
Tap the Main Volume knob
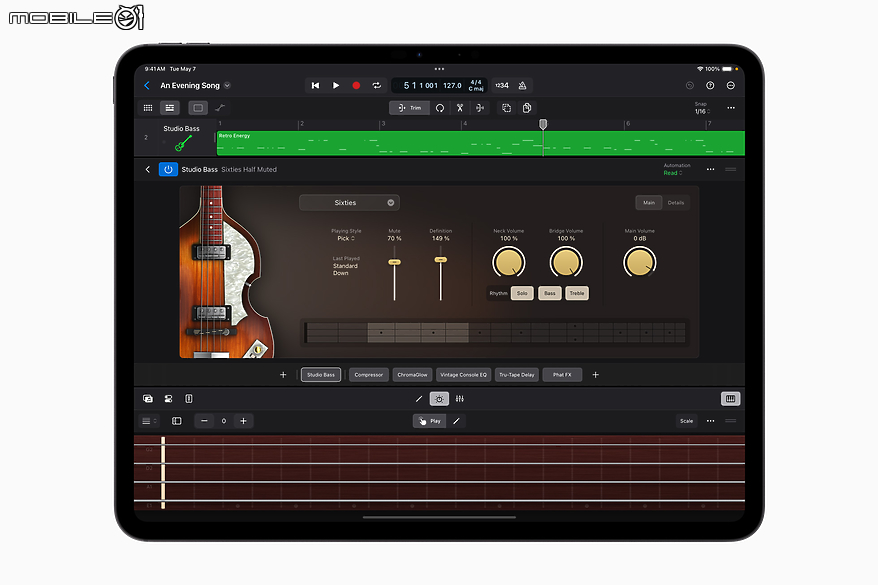(639, 263)
